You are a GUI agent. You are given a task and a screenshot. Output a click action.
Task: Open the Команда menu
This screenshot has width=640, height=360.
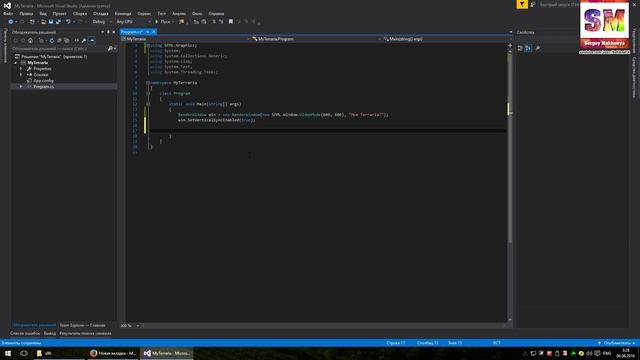(123, 13)
